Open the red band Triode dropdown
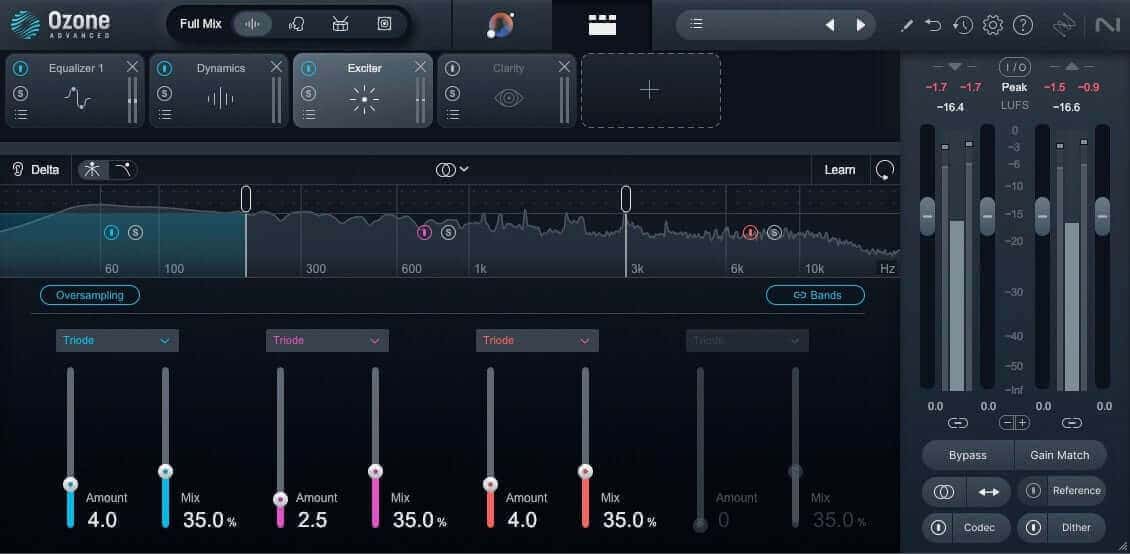Viewport: 1130px width, 554px height. coord(537,340)
